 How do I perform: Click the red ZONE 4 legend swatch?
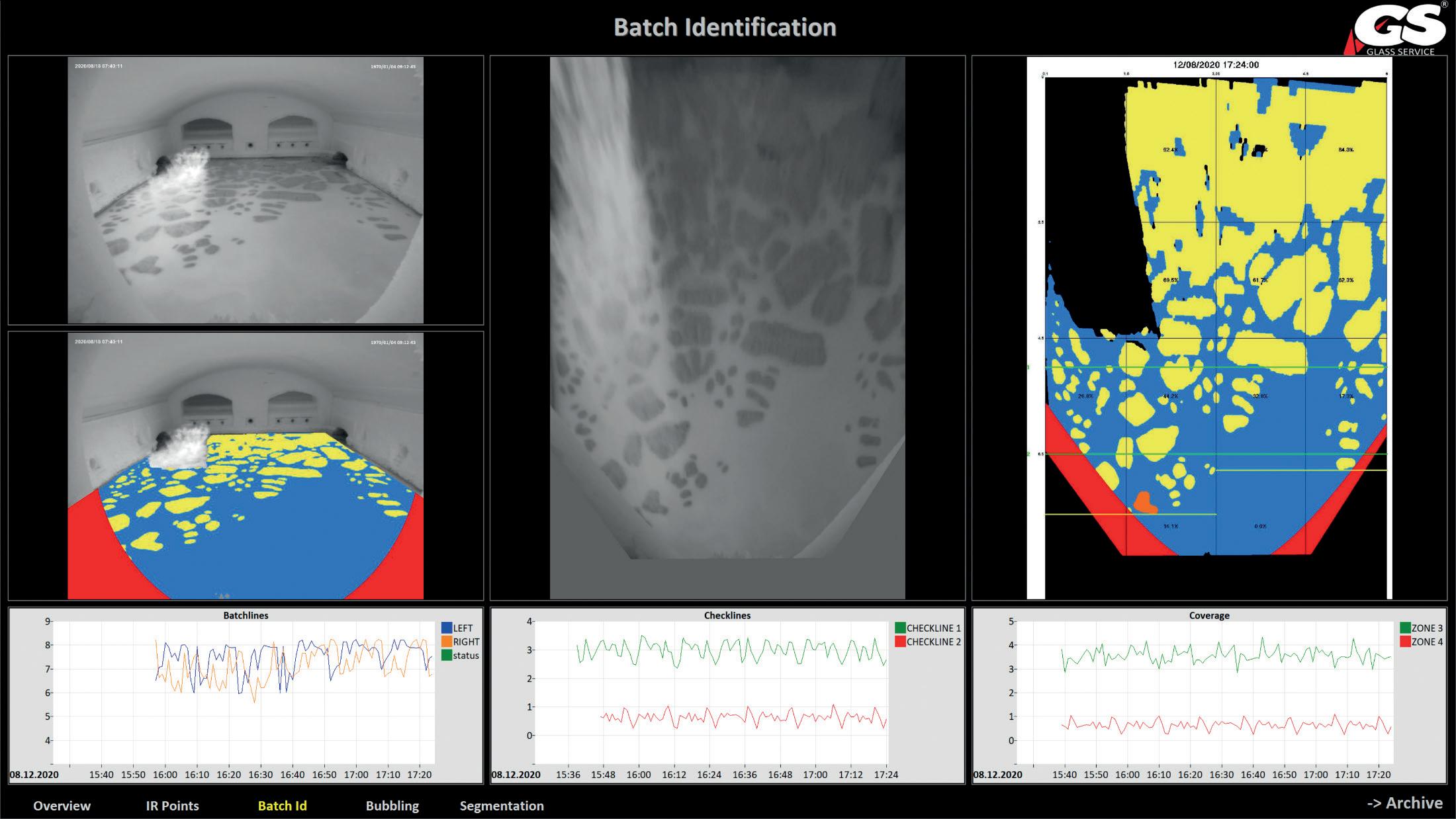(x=1405, y=642)
